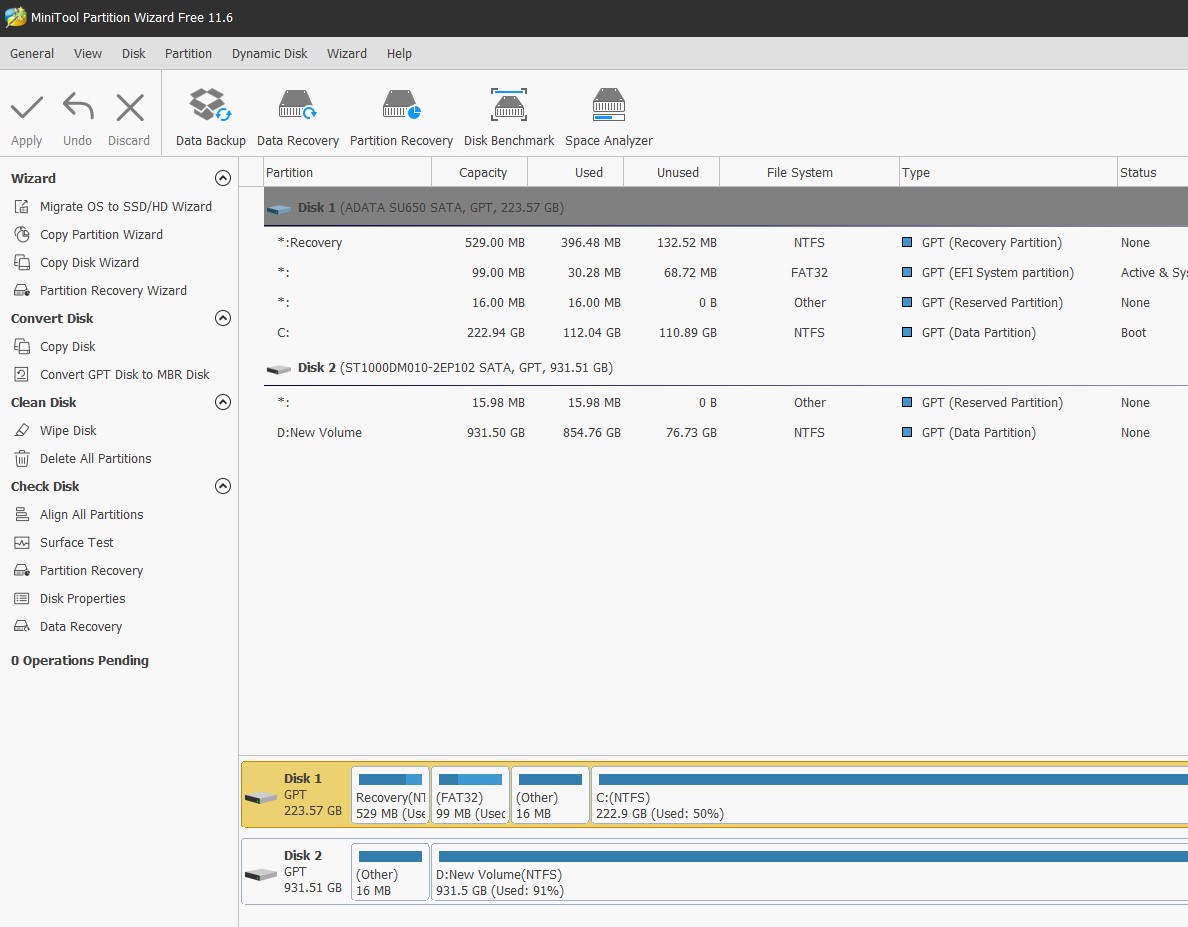This screenshot has height=927, width=1188.
Task: Start Migrate OS to SSD/HD Wizard
Action: [125, 207]
